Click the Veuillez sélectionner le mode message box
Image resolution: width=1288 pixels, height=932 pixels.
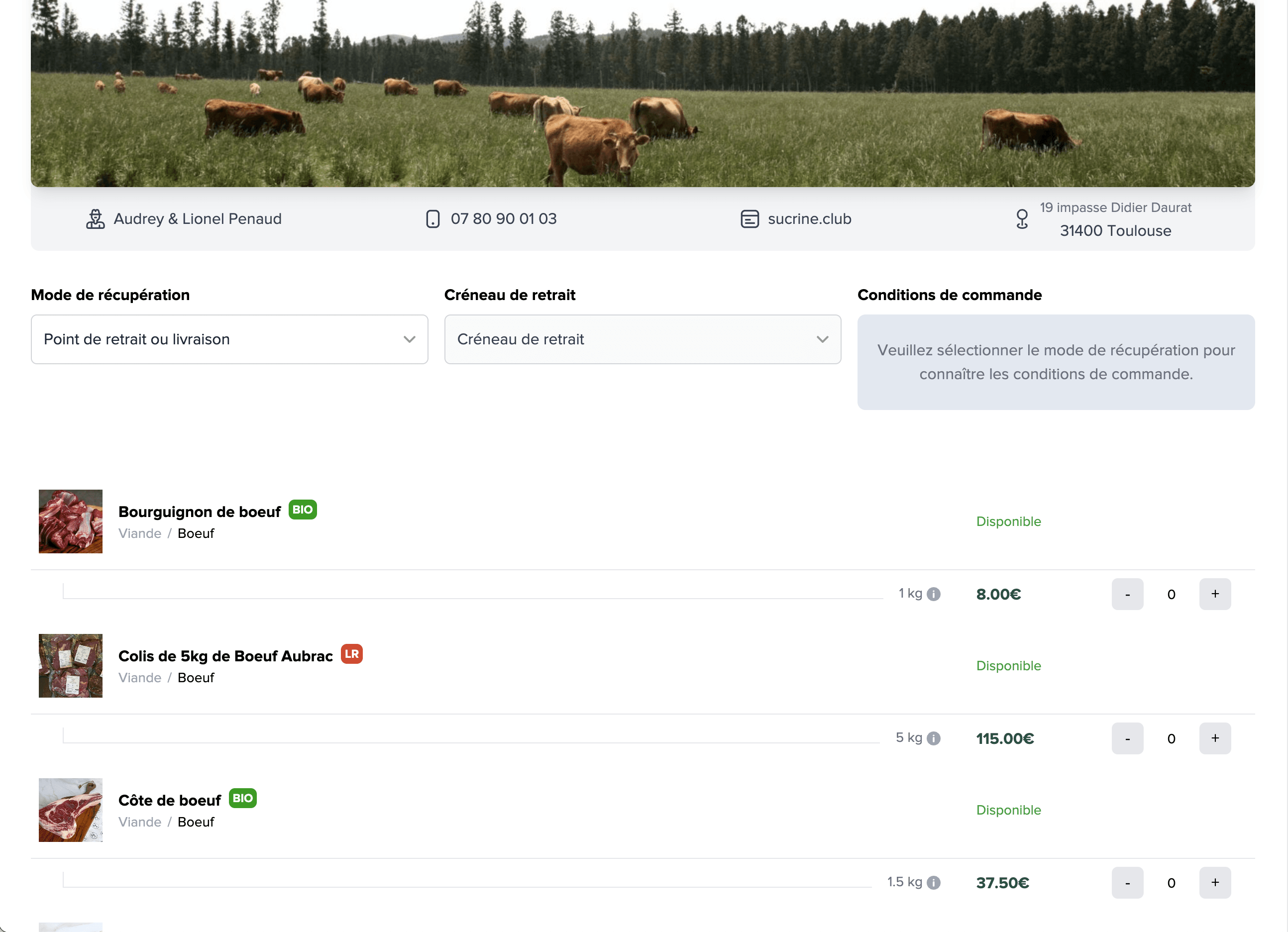[x=1056, y=362]
